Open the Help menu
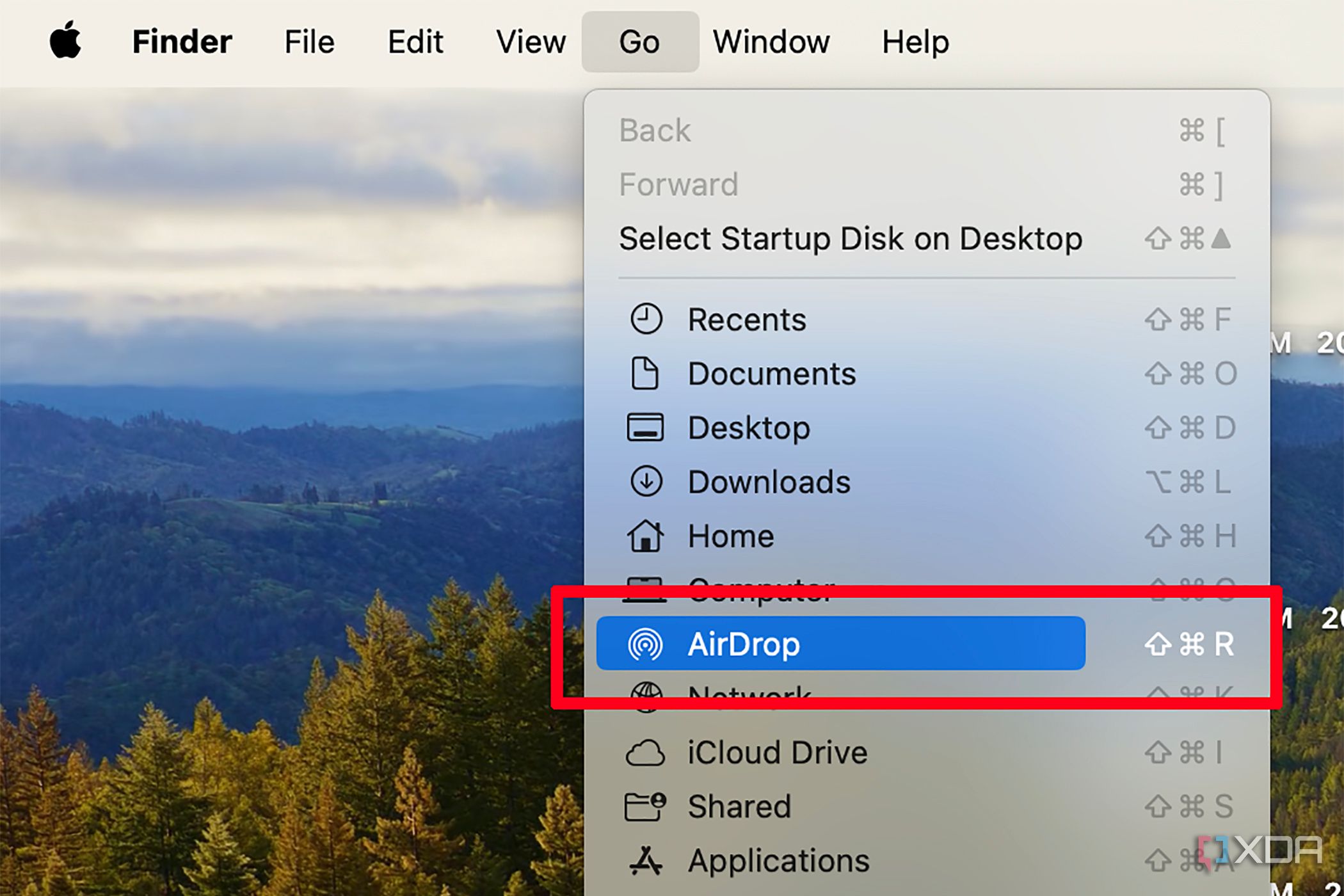This screenshot has height=896, width=1344. pos(915,42)
